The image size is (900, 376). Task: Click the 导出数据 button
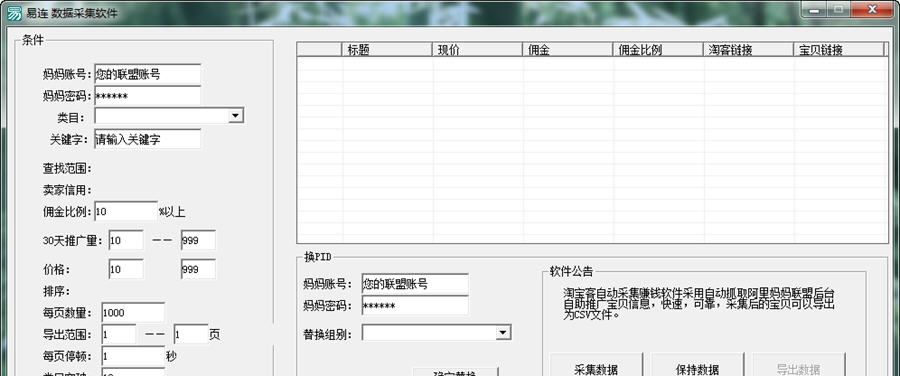(x=798, y=366)
